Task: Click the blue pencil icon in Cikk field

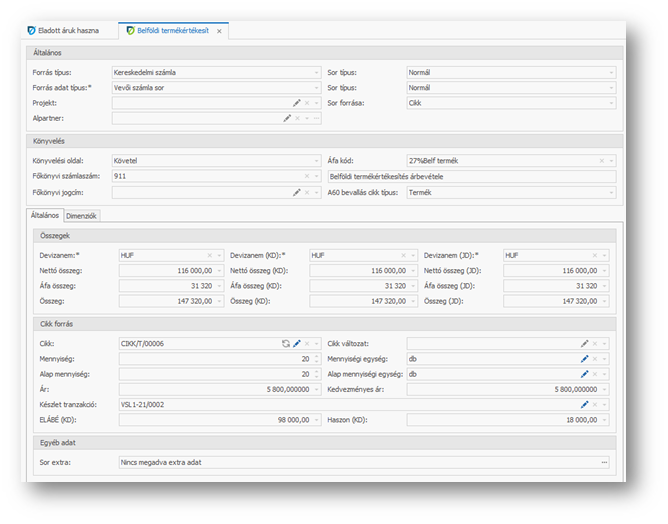Action: point(296,343)
